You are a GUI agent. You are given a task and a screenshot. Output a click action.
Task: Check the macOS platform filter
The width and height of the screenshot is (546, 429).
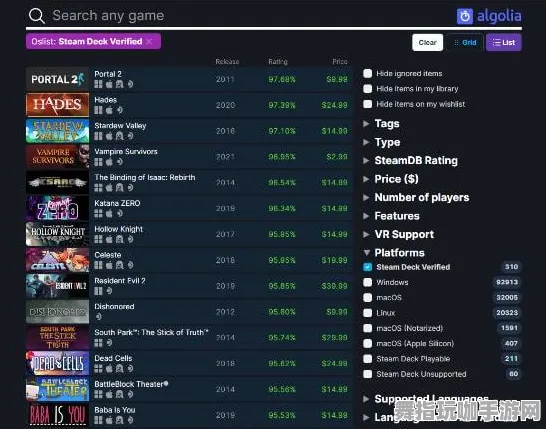(368, 298)
